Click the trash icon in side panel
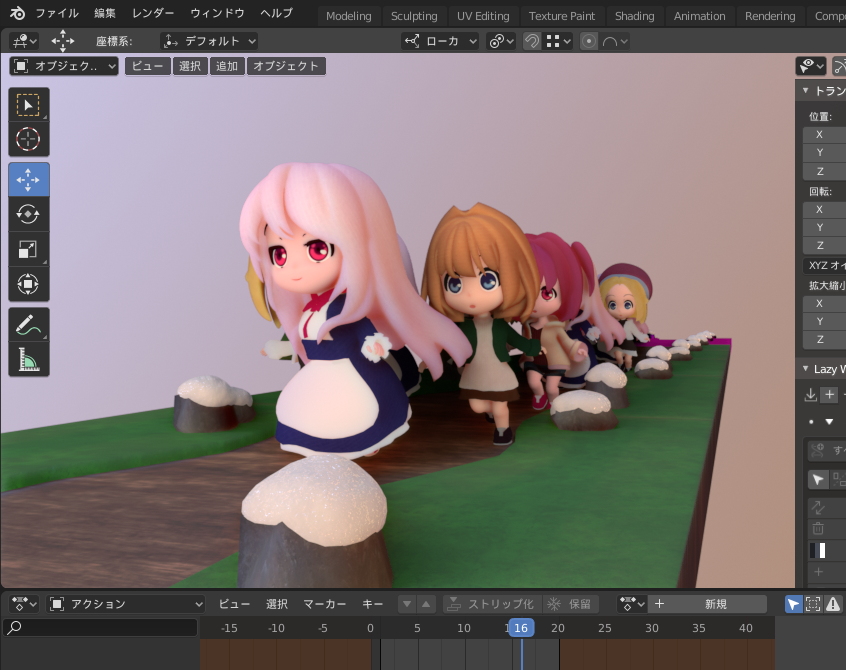Screen dimensions: 846x670 click(818, 528)
